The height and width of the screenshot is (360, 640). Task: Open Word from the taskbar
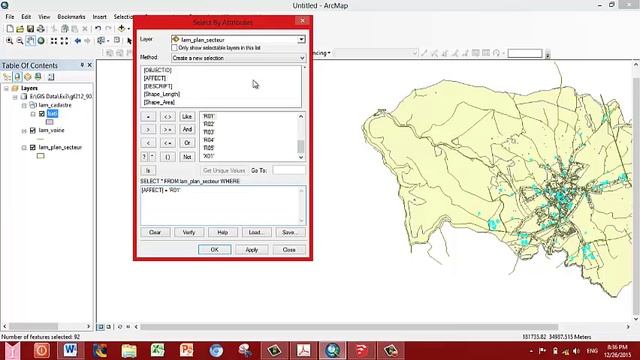70,350
